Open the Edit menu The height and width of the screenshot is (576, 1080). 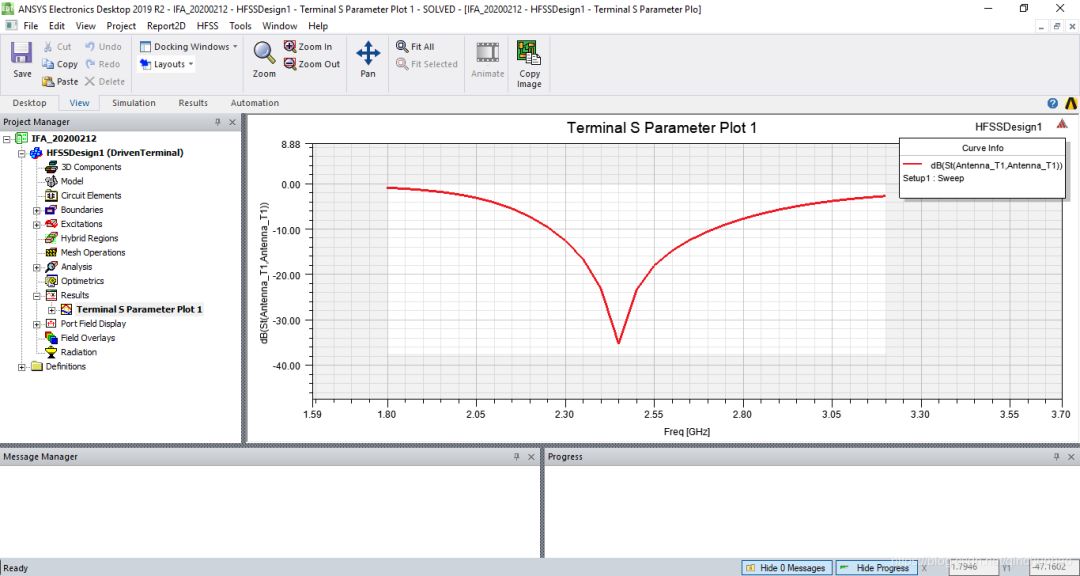point(56,25)
